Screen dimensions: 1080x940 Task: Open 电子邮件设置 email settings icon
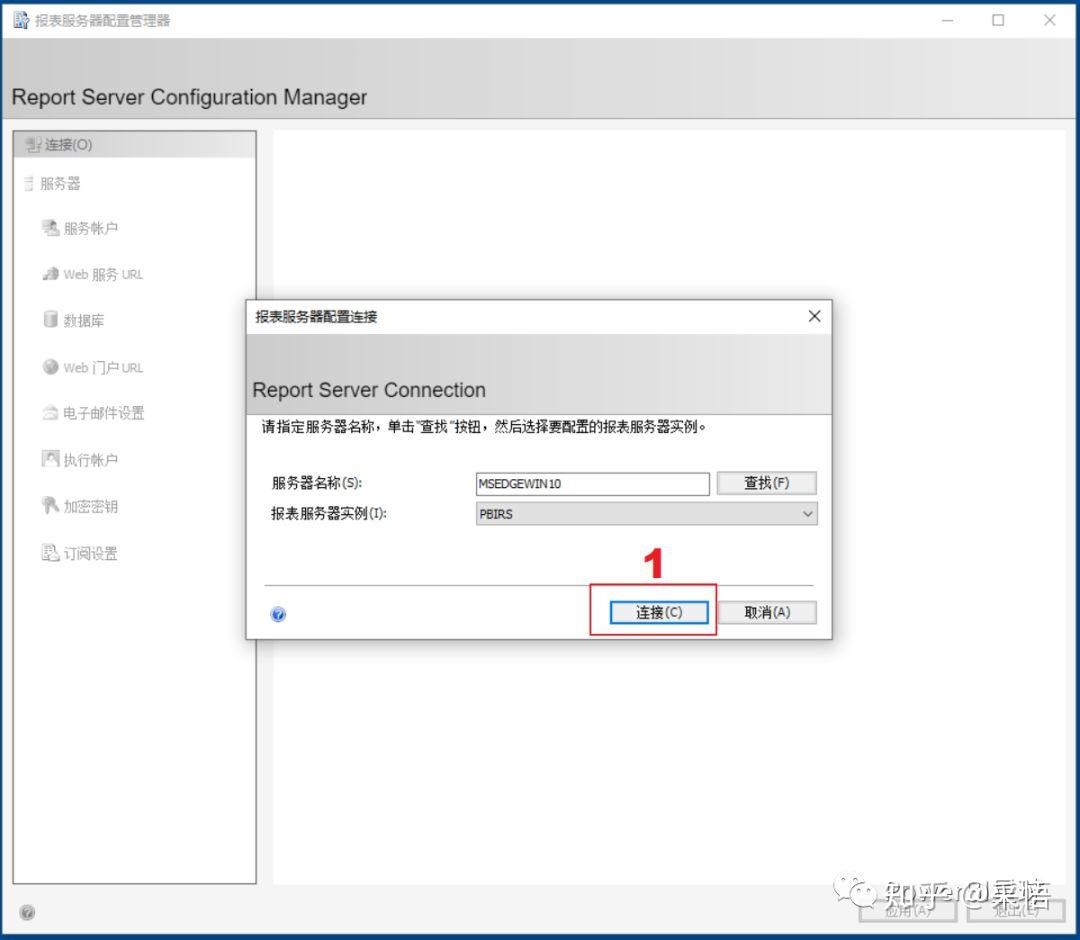pyautogui.click(x=50, y=412)
